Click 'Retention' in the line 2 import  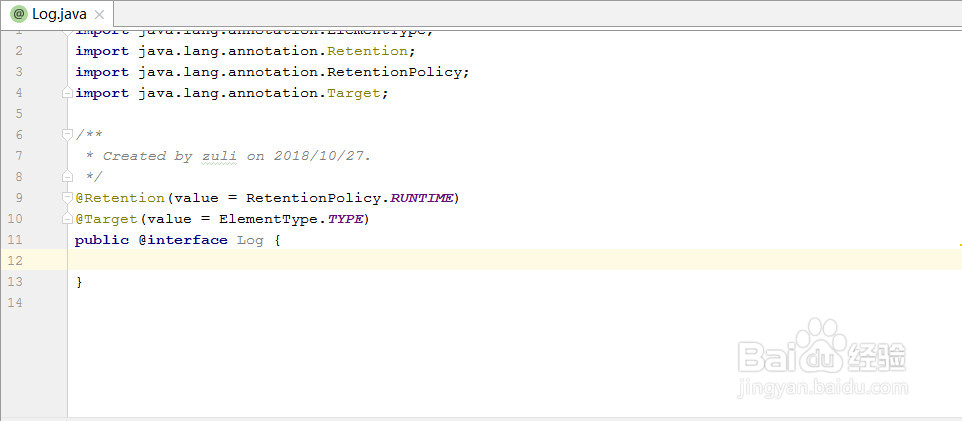(x=367, y=51)
